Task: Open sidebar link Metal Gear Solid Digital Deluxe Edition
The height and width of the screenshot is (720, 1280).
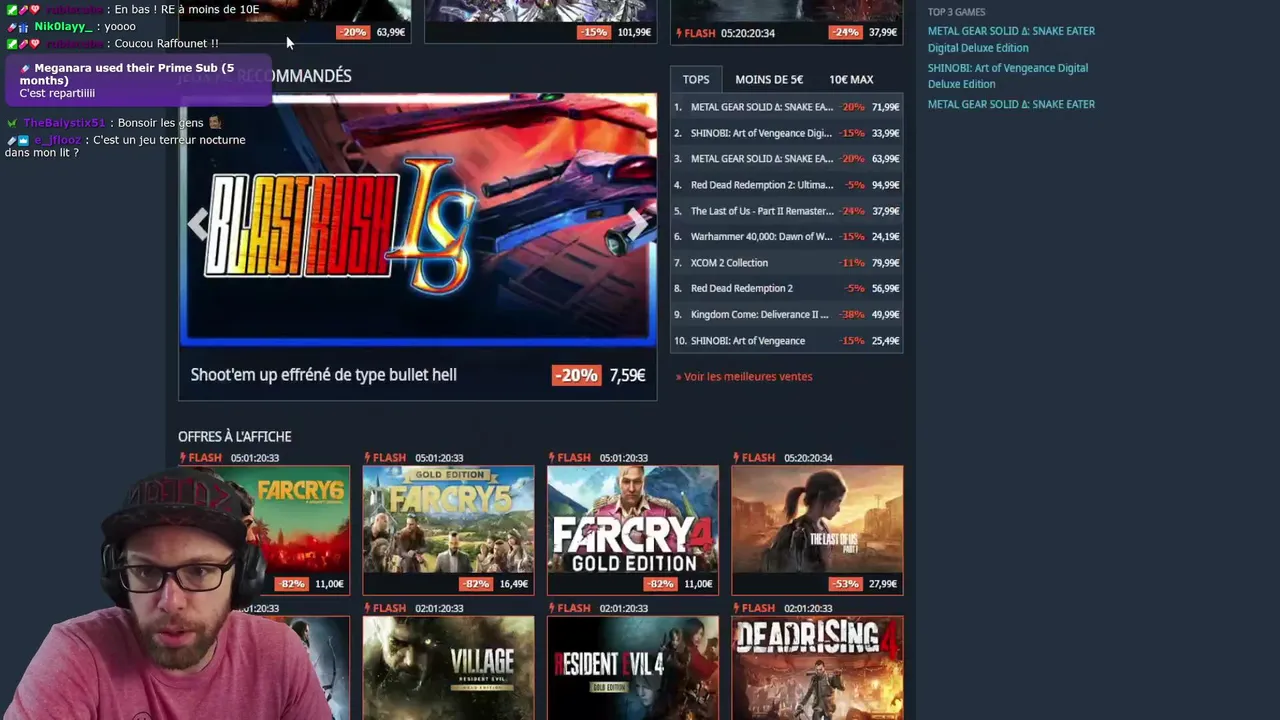Action: [1011, 39]
